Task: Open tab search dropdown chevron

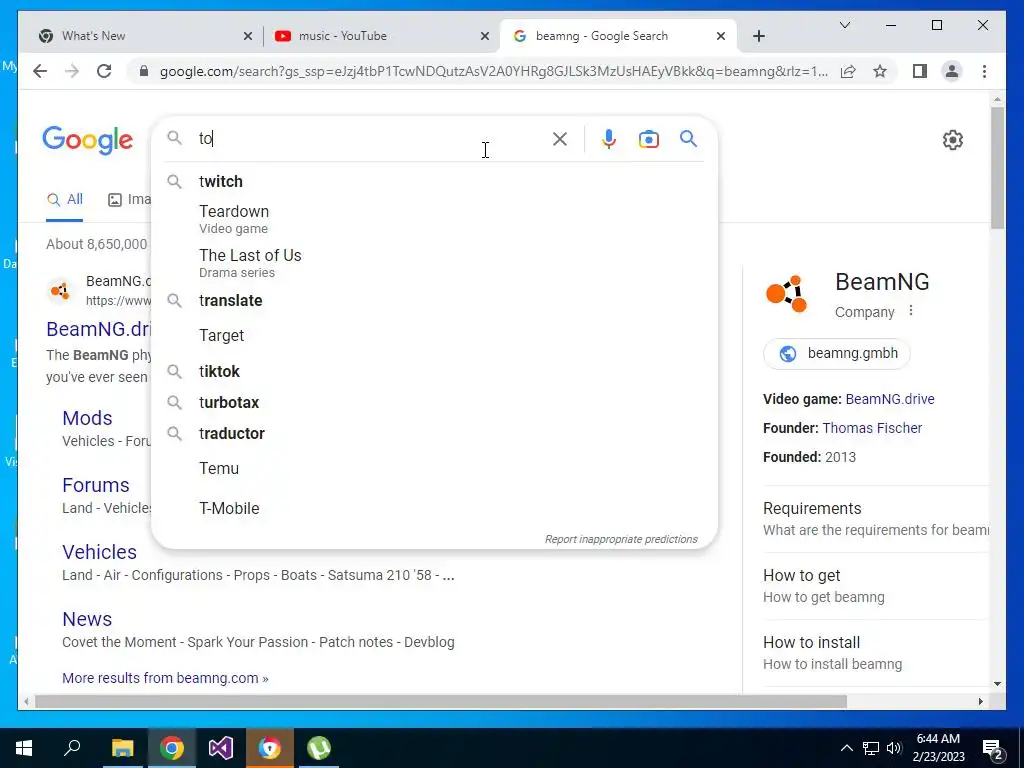Action: [844, 25]
